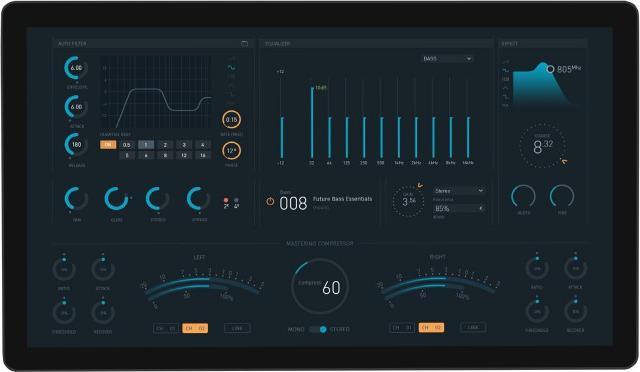
Task: Click the left channel Ratio knob
Action: pyautogui.click(x=64, y=270)
